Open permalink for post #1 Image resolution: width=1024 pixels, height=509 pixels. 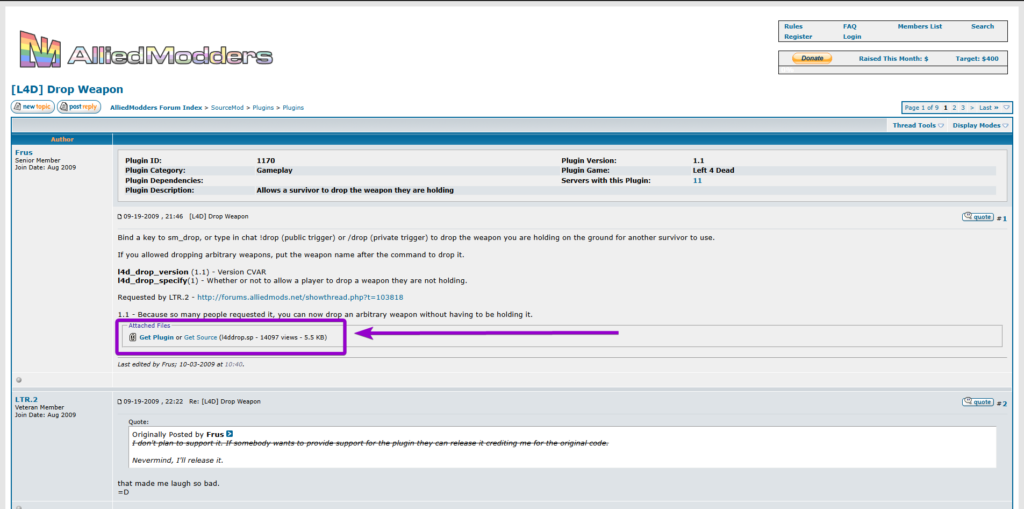click(x=1004, y=218)
